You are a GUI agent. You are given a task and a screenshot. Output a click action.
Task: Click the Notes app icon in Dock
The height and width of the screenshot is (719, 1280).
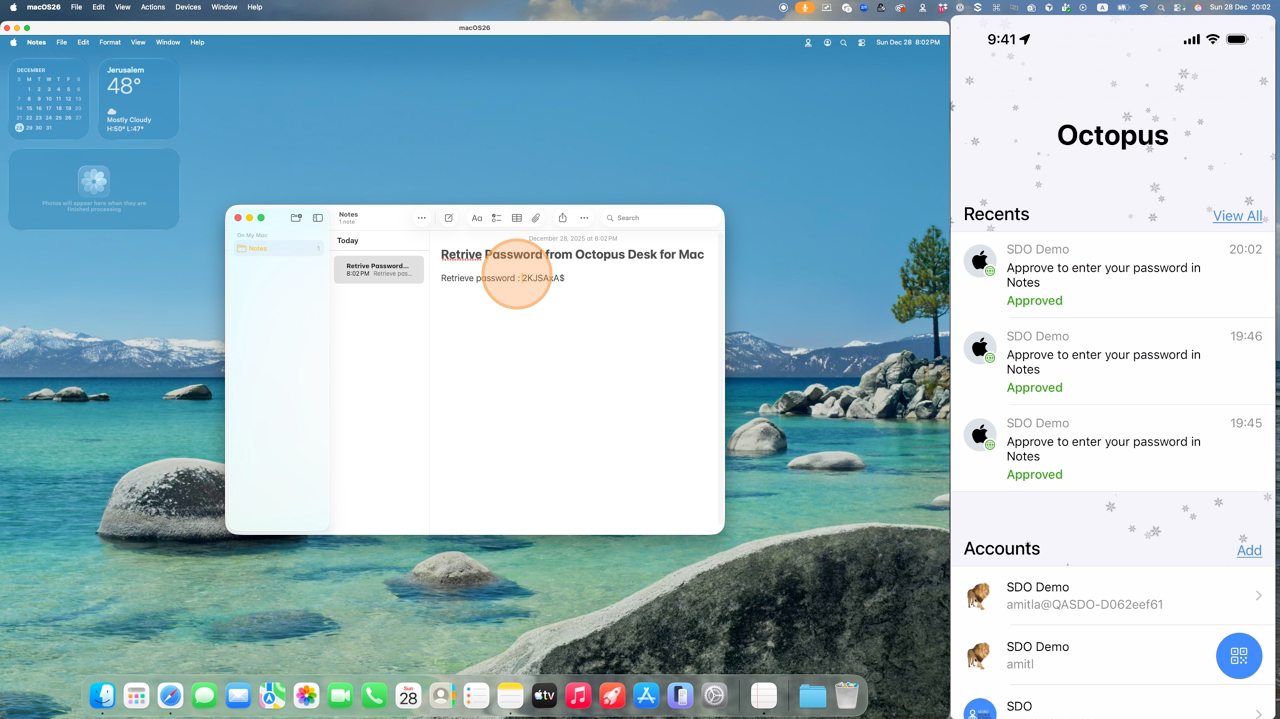510,696
